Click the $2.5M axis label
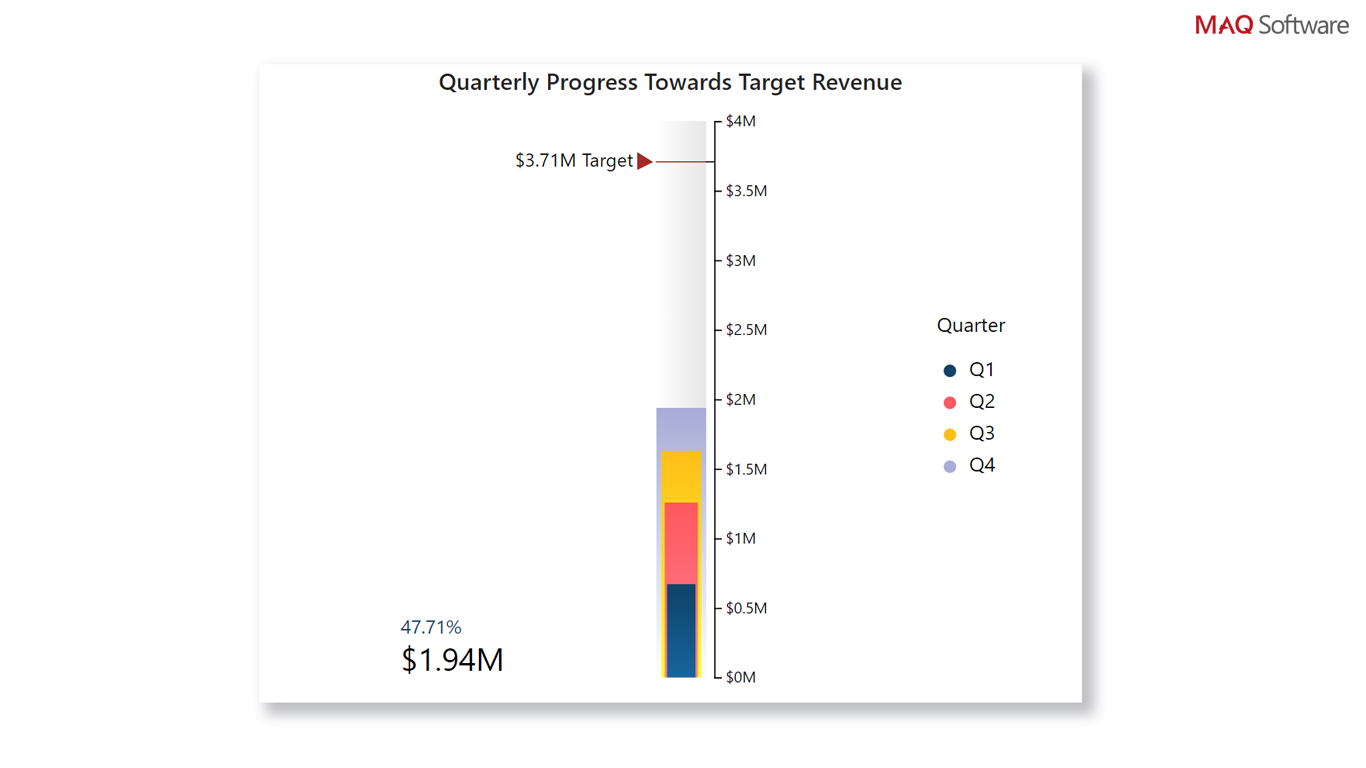Viewport: 1366px width, 768px height. 747,330
